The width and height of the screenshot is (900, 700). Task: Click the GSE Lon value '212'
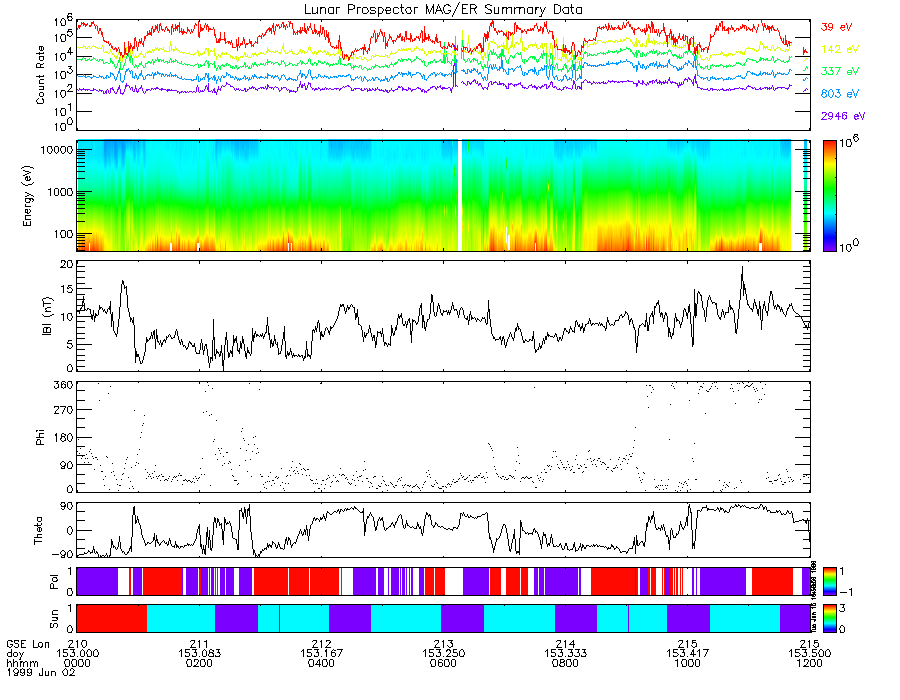321,644
